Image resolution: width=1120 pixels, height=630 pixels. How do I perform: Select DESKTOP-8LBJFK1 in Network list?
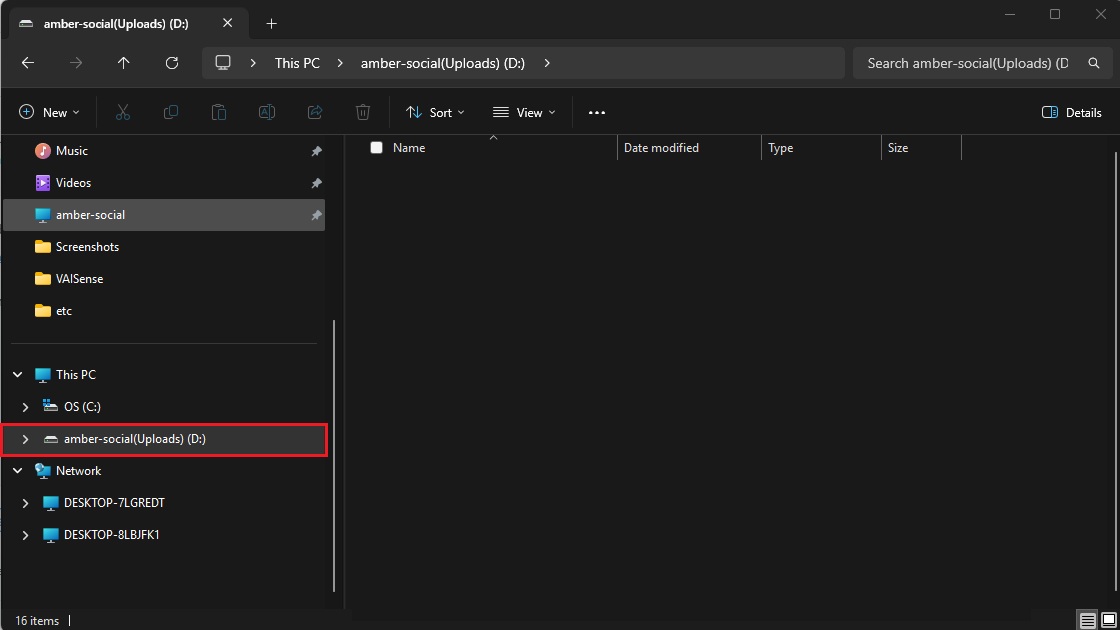164,535
